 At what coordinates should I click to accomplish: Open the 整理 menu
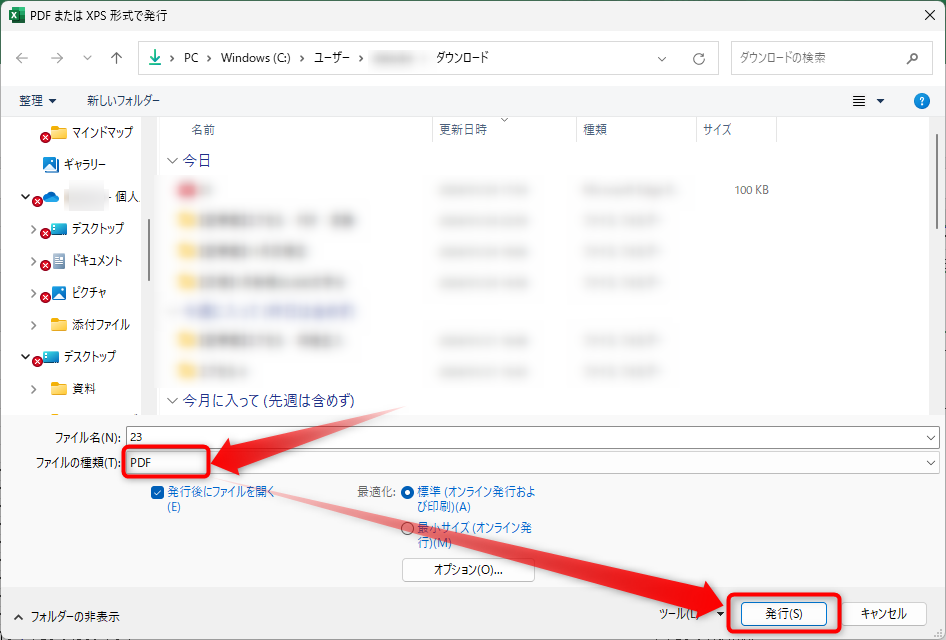37,101
